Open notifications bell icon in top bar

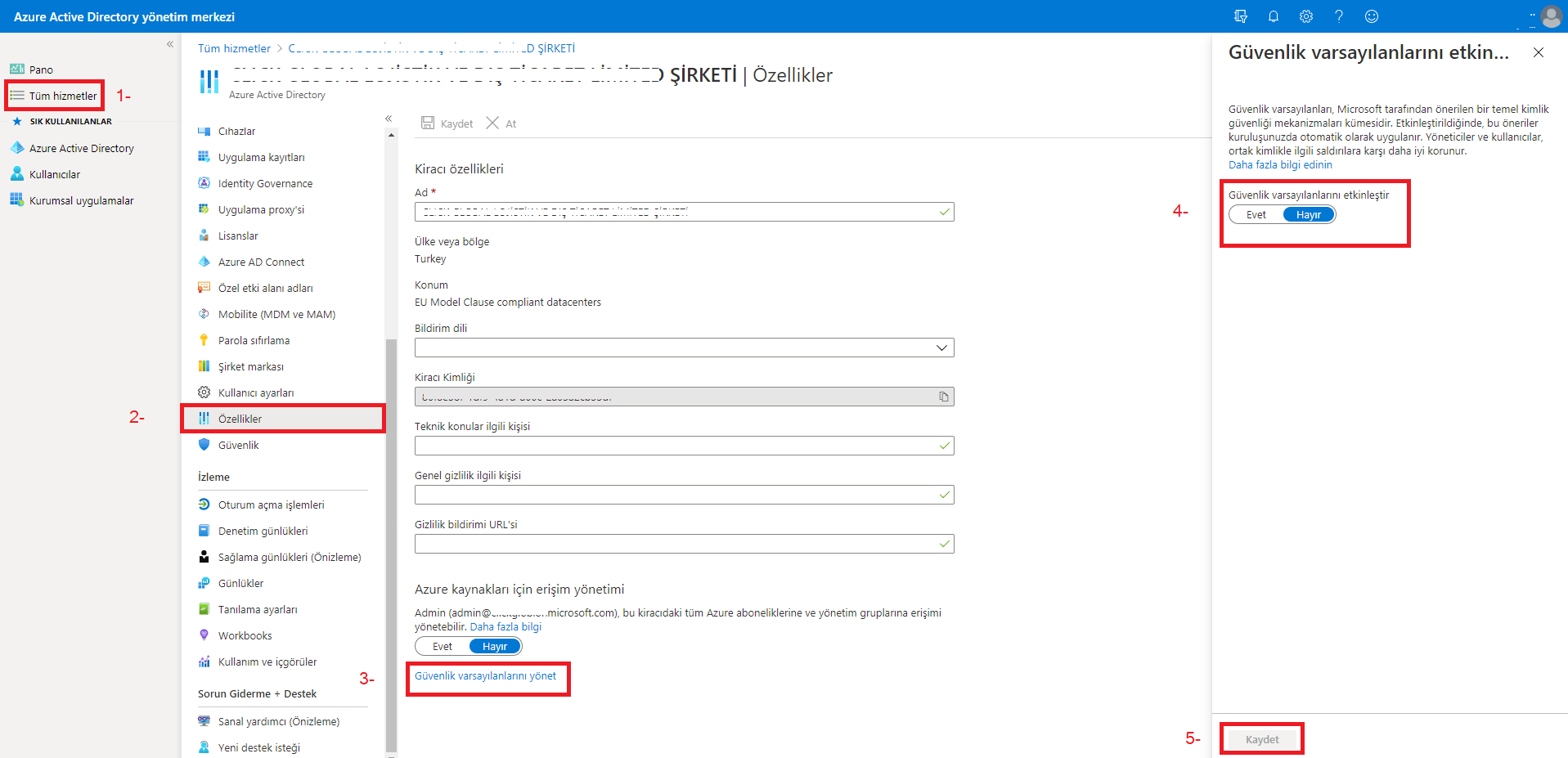[1274, 16]
